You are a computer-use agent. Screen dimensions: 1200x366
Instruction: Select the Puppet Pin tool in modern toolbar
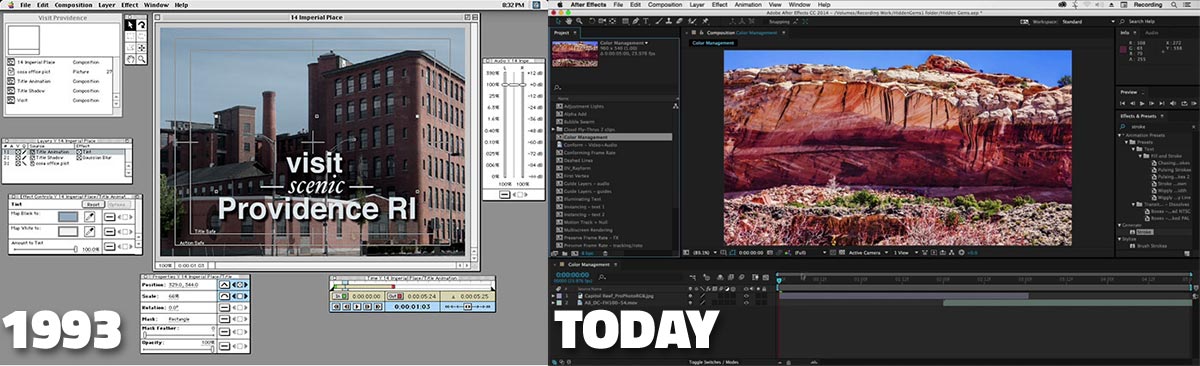click(x=705, y=21)
